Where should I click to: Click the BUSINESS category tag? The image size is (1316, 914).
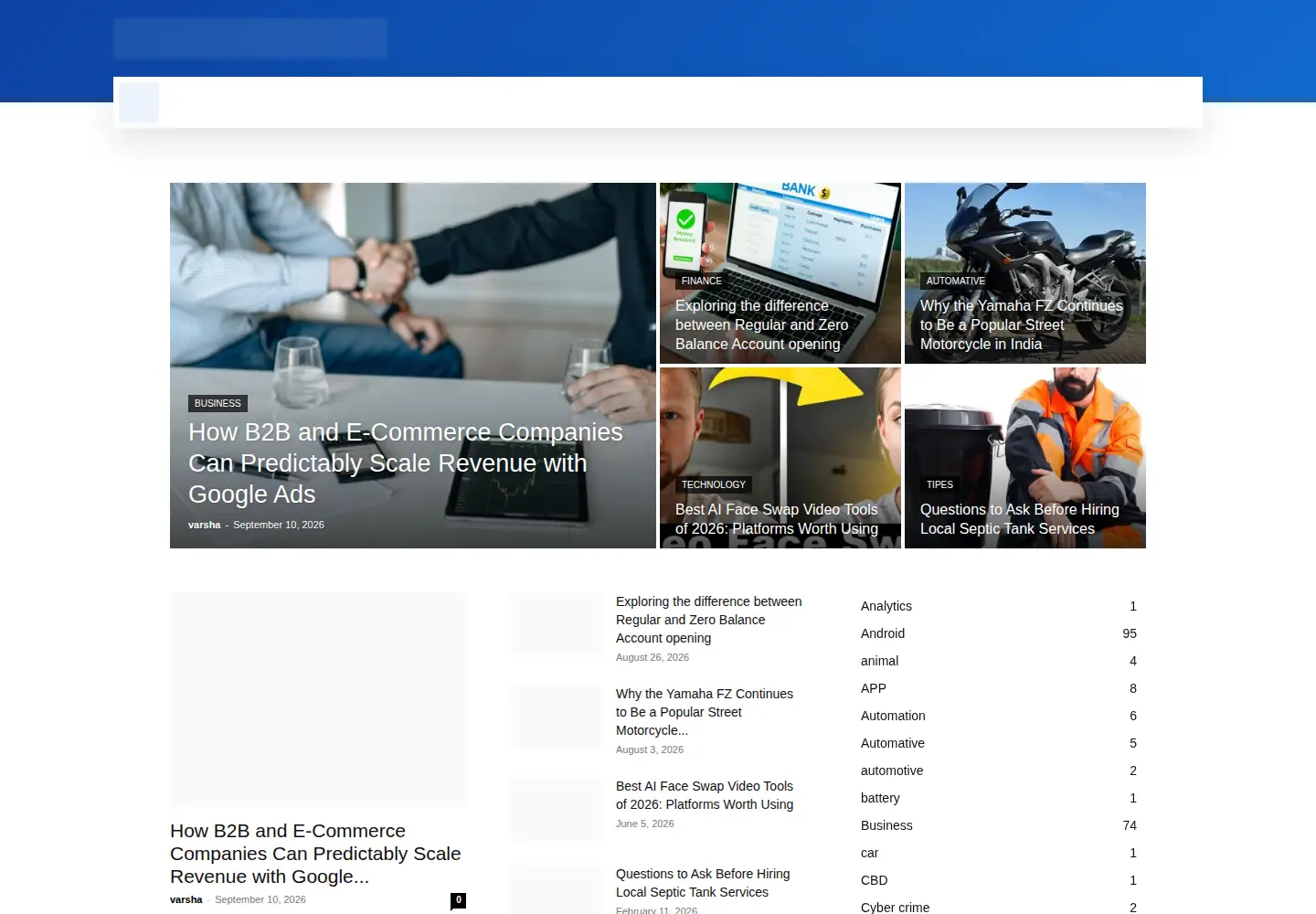(218, 403)
